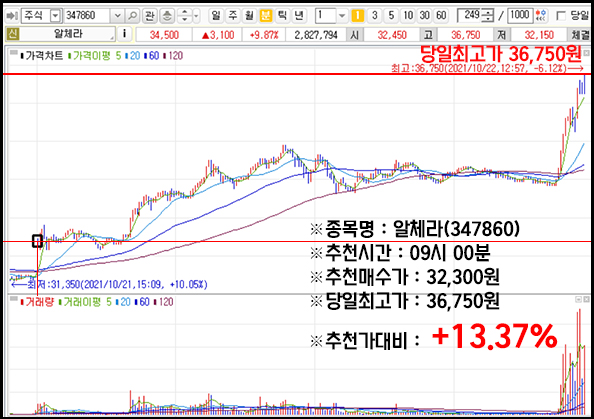Enable the 당일 checkbox
Viewport: 594px width, 419px height.
tap(561, 16)
